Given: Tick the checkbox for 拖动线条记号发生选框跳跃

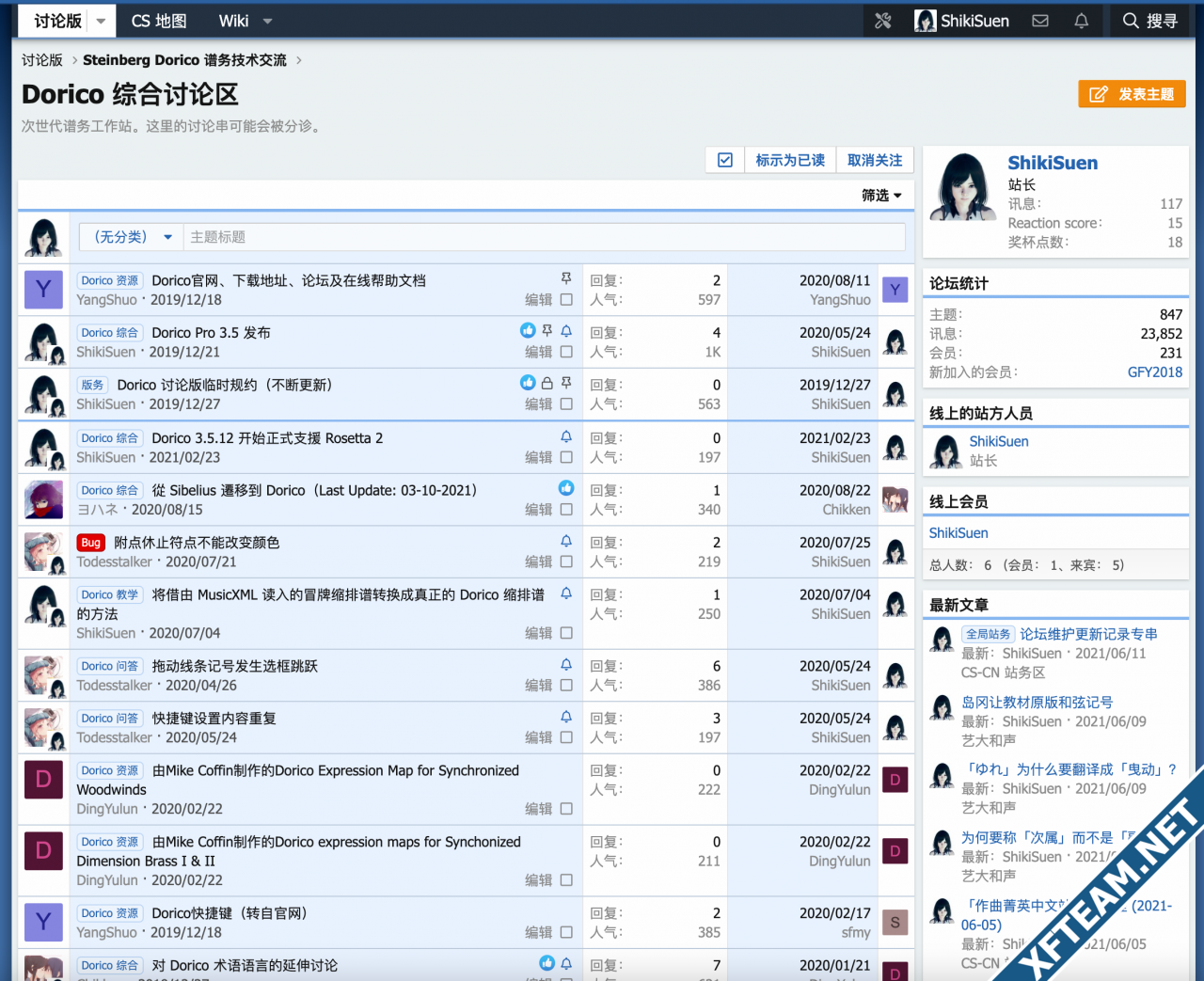Looking at the screenshot, I should (566, 686).
